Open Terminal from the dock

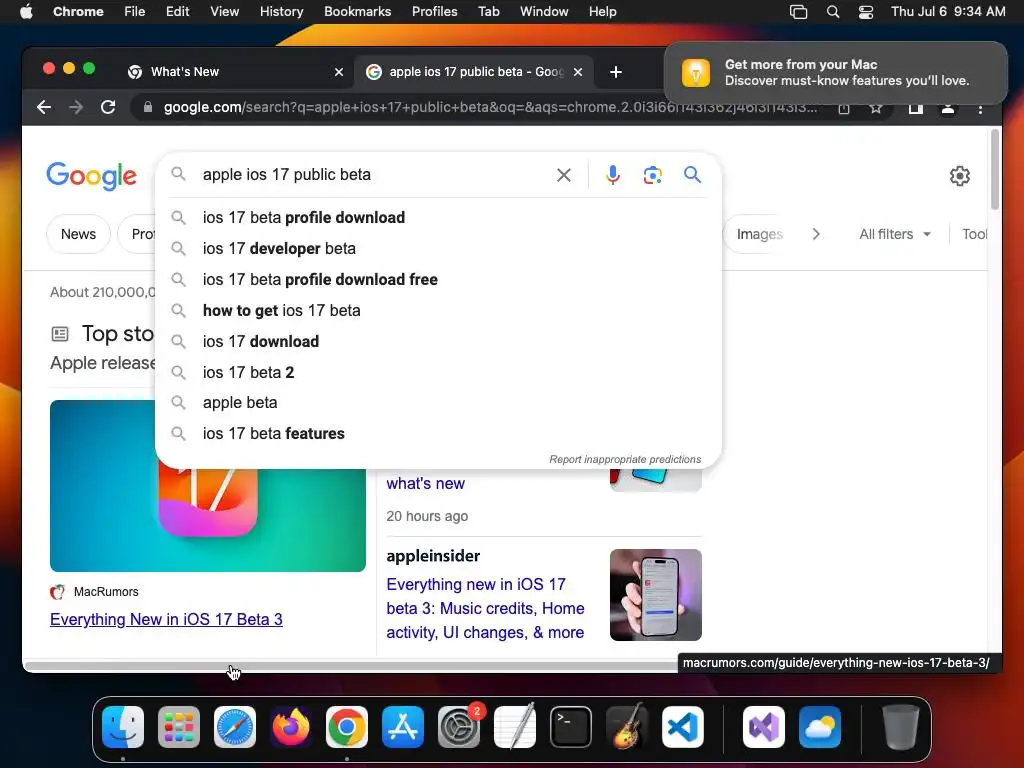pos(571,727)
